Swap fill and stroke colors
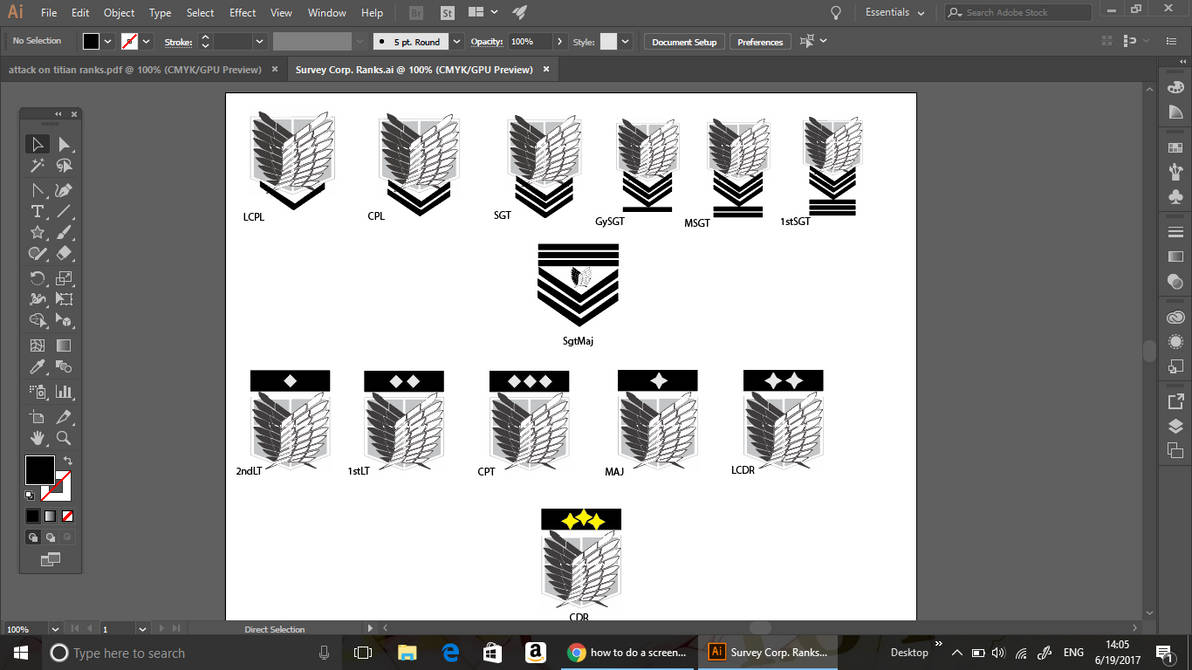Viewport: 1192px width, 670px height. pos(68,461)
